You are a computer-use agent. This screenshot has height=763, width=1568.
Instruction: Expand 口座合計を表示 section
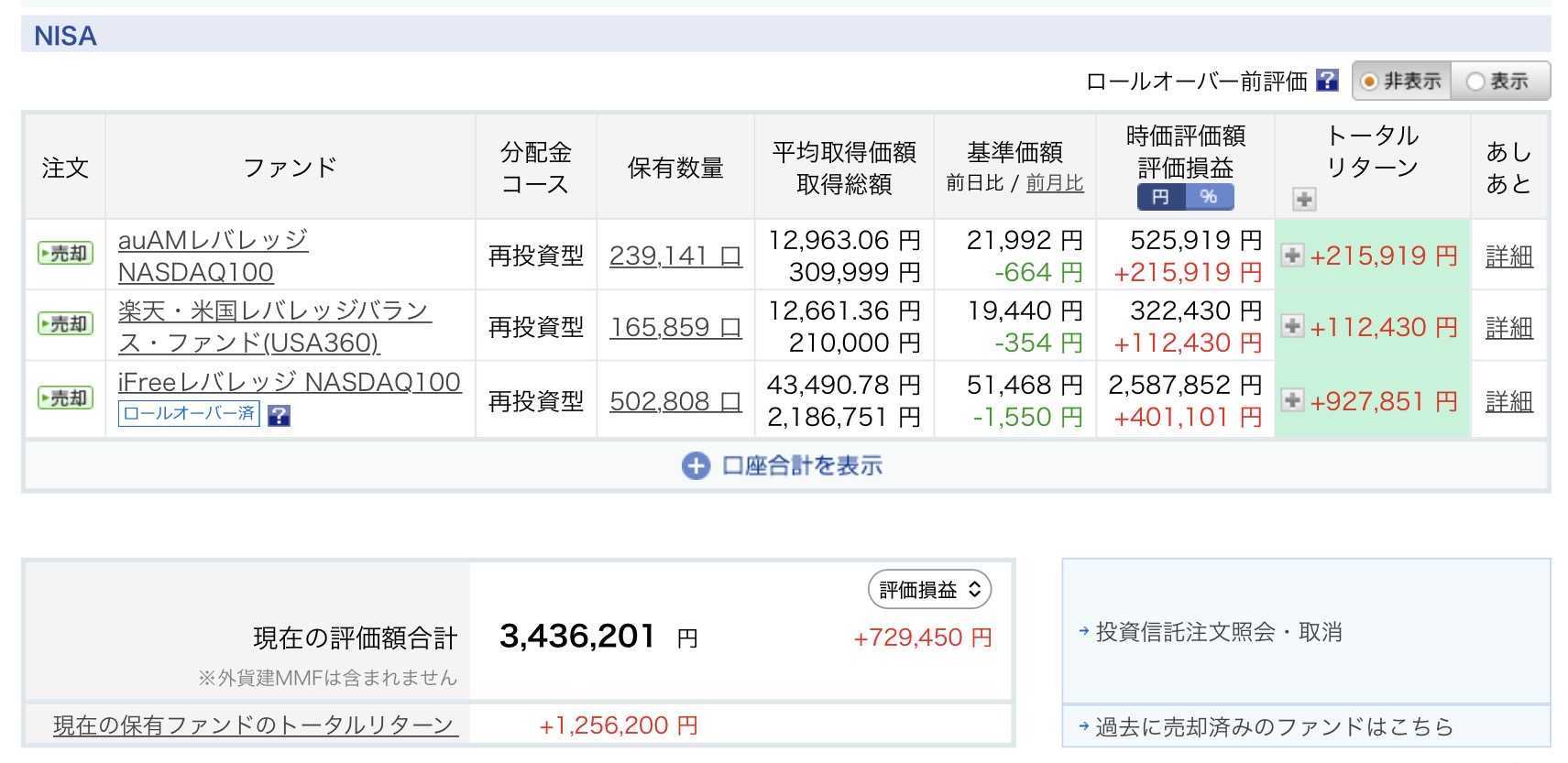(783, 466)
